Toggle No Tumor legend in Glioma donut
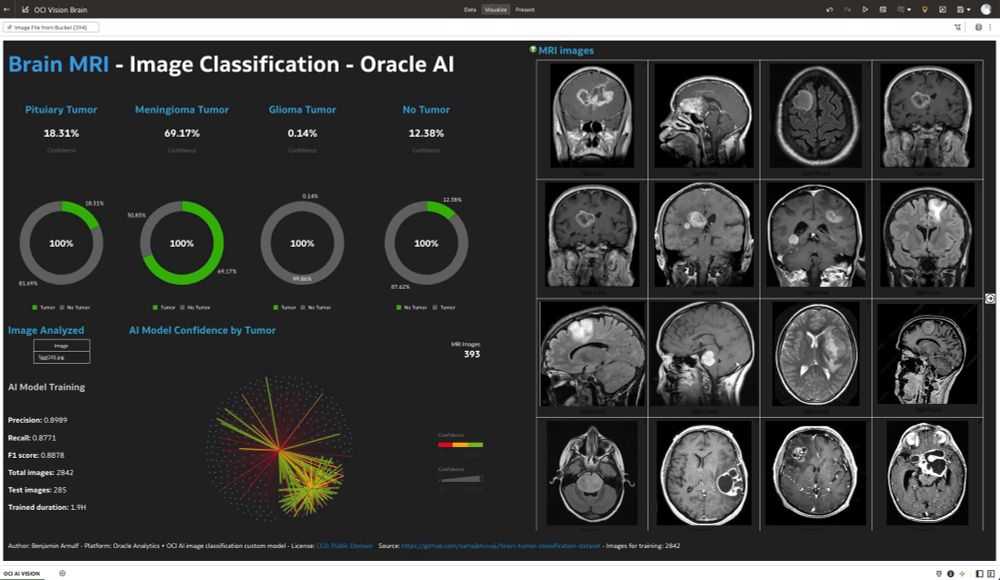Screen dimensions: 1000x580 click(316, 308)
